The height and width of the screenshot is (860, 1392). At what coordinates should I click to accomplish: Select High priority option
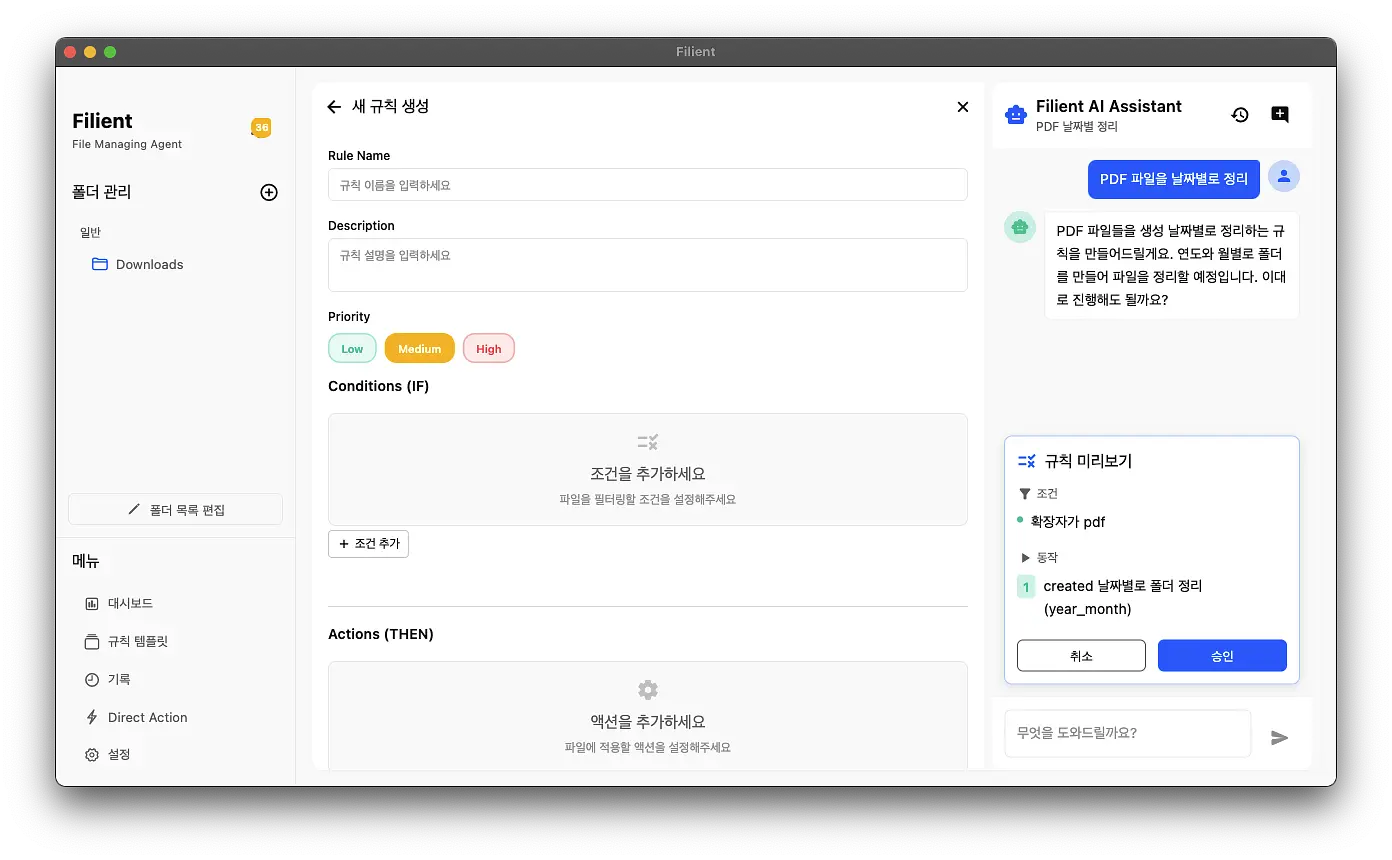click(489, 348)
